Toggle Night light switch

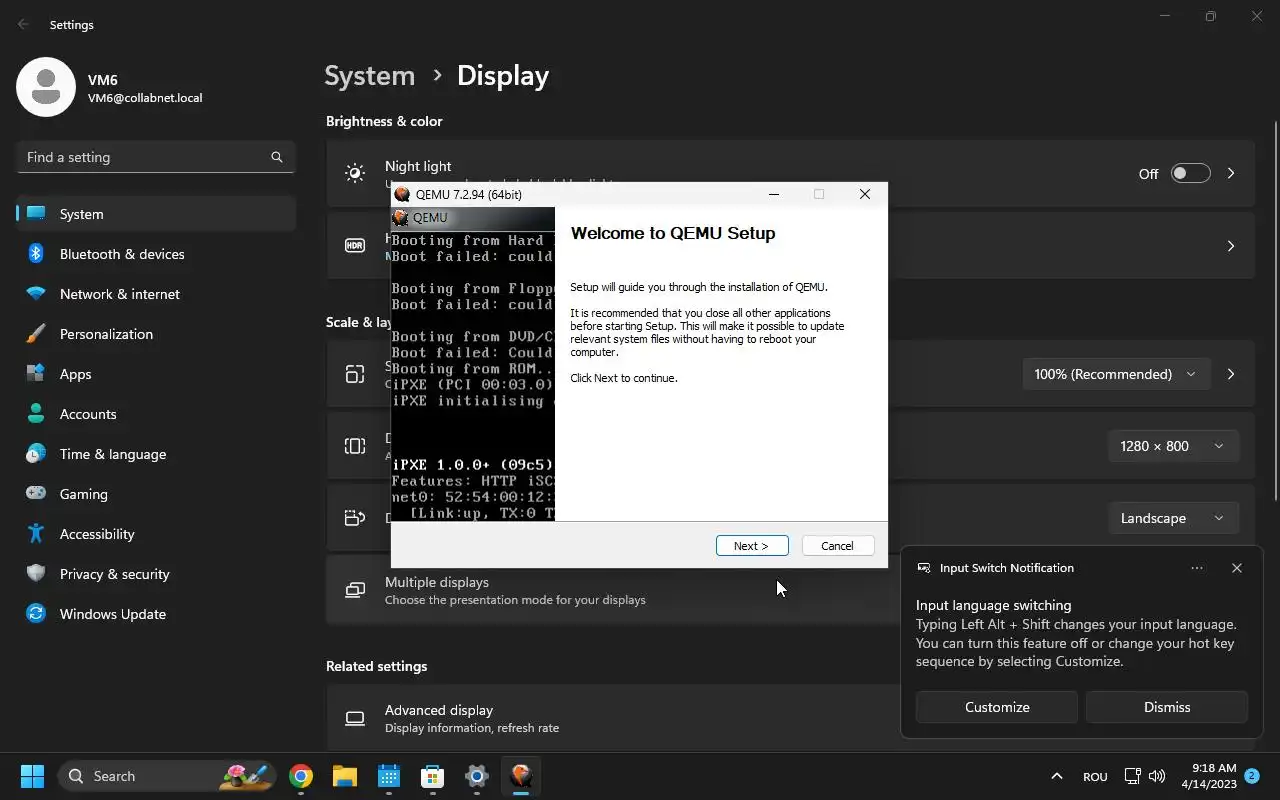[x=1190, y=173]
